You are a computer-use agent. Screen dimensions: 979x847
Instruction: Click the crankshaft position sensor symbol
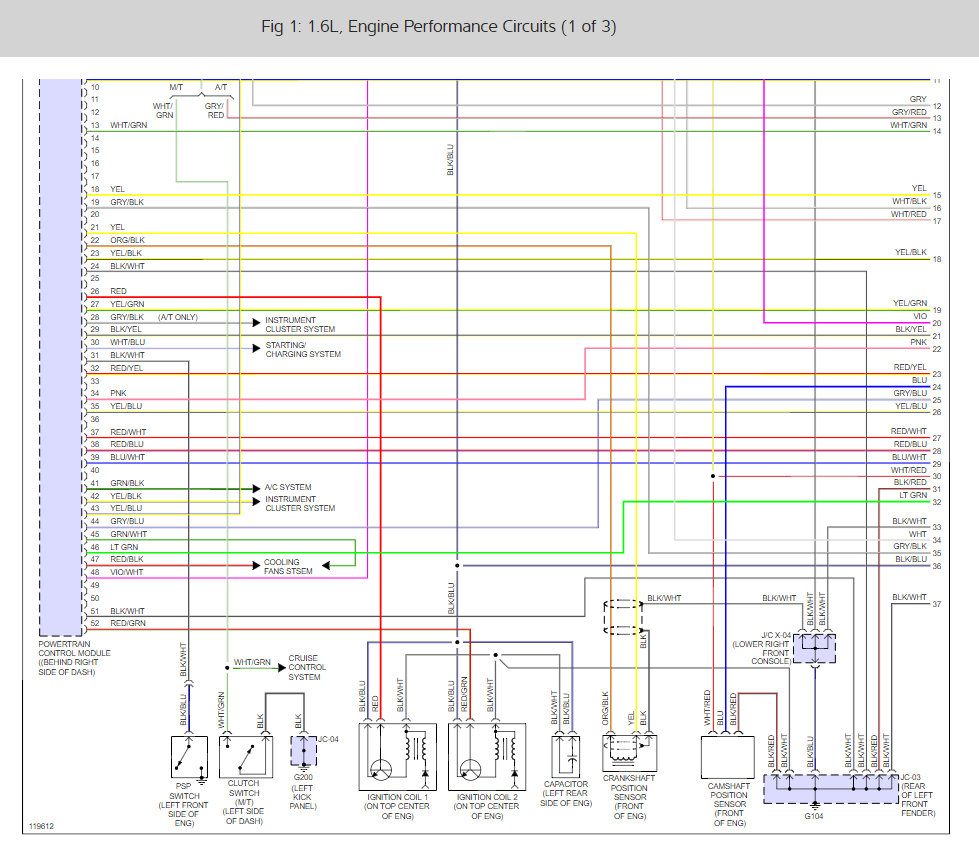[629, 753]
